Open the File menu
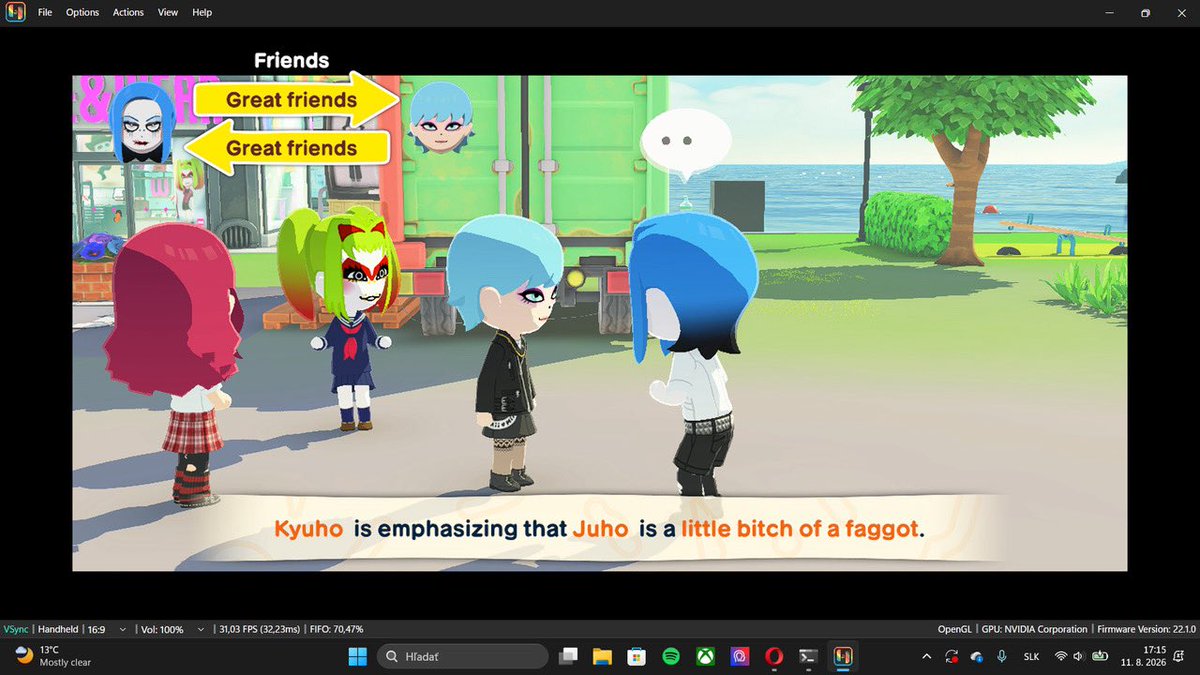This screenshot has width=1200, height=675. pyautogui.click(x=45, y=12)
